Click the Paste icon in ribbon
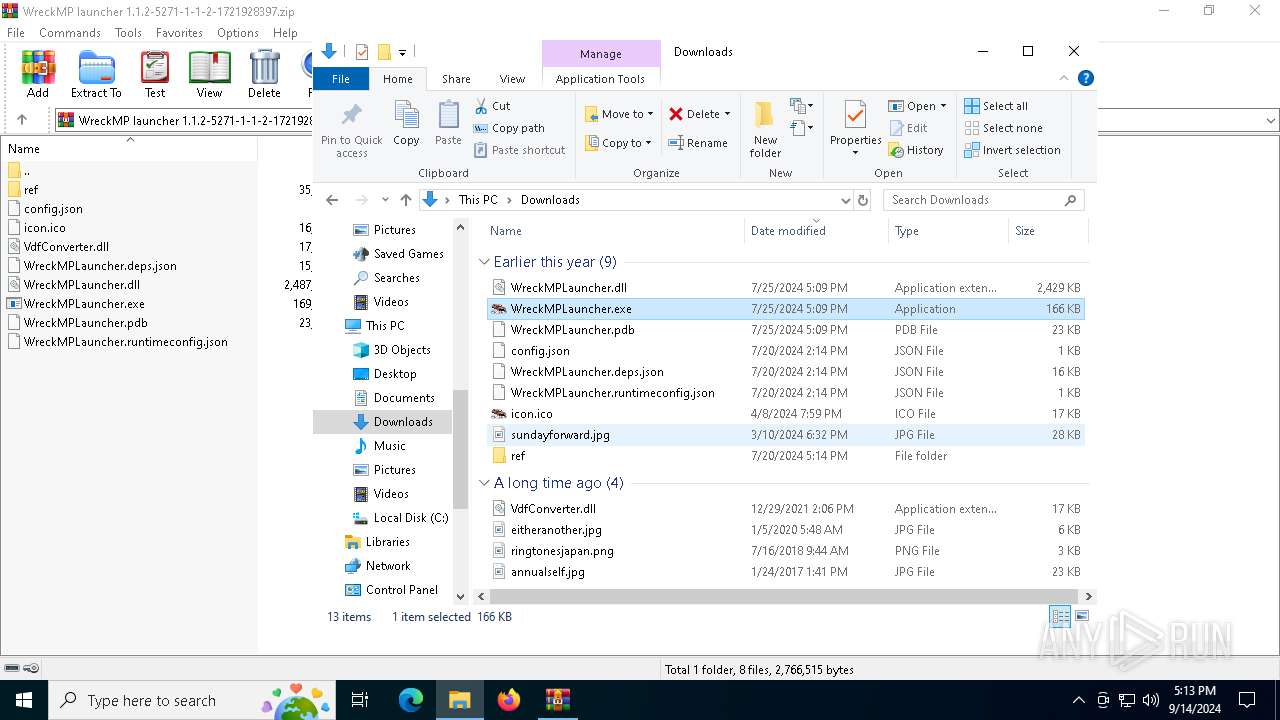 coord(448,124)
